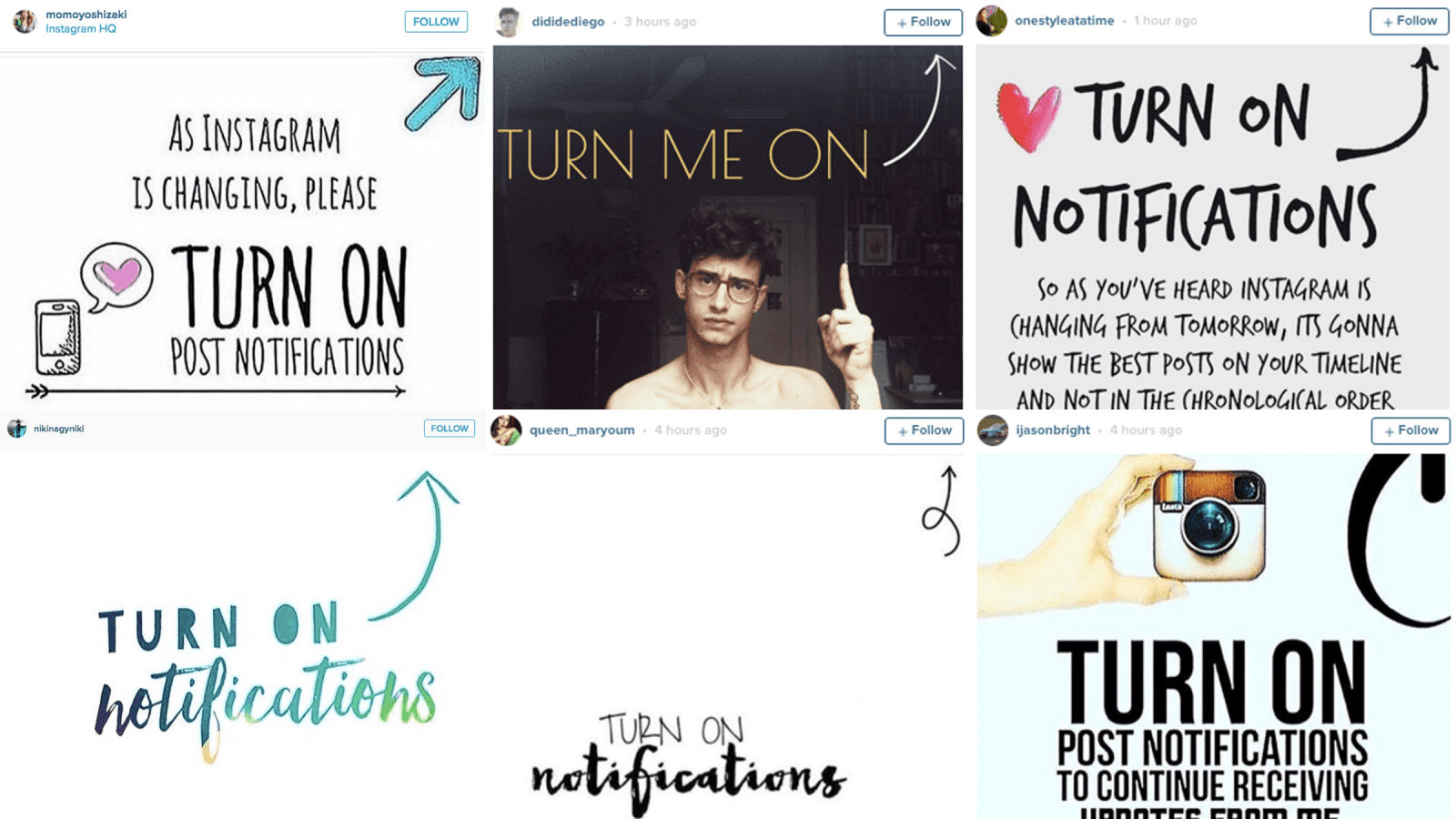Open the dididediego username link

pos(568,22)
